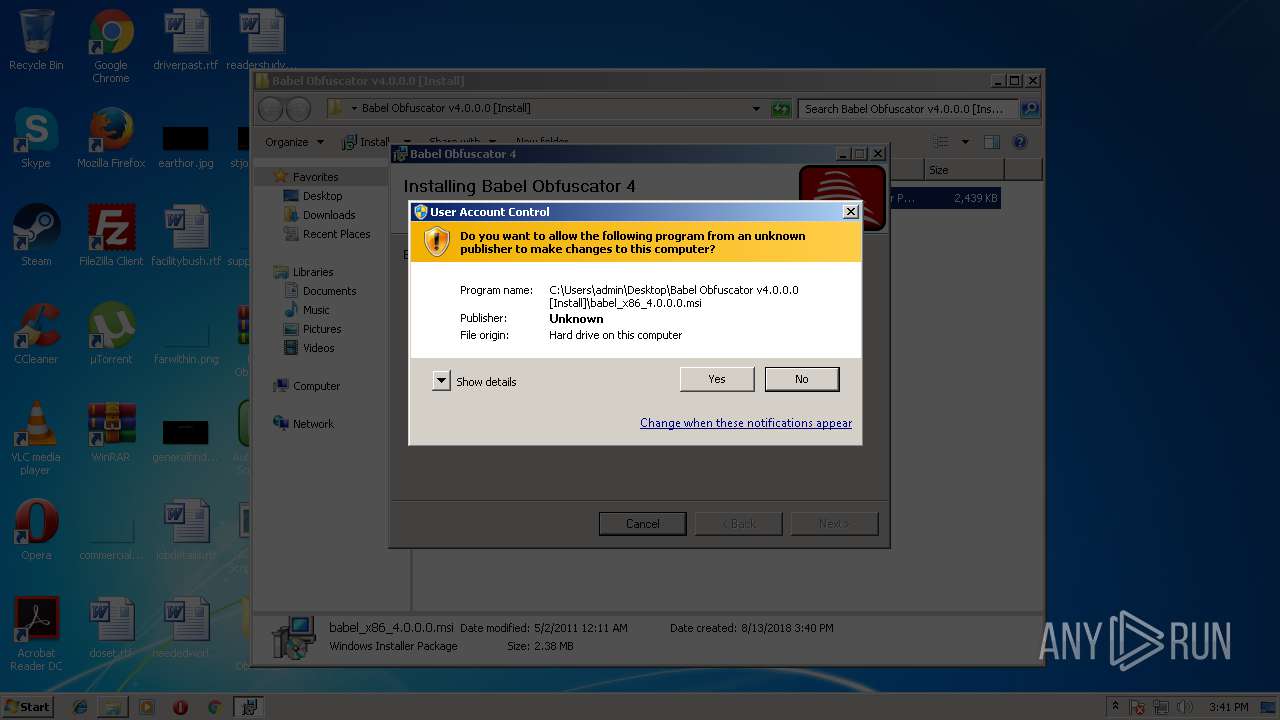The image size is (1280, 720).
Task: Select Favorites in Explorer navigation pane
Action: [x=315, y=177]
